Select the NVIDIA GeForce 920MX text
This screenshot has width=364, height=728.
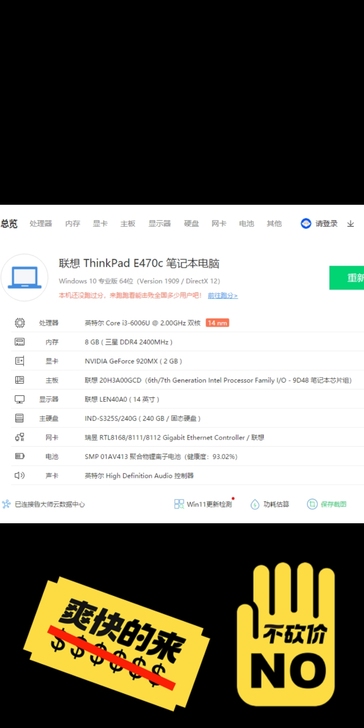coord(133,361)
